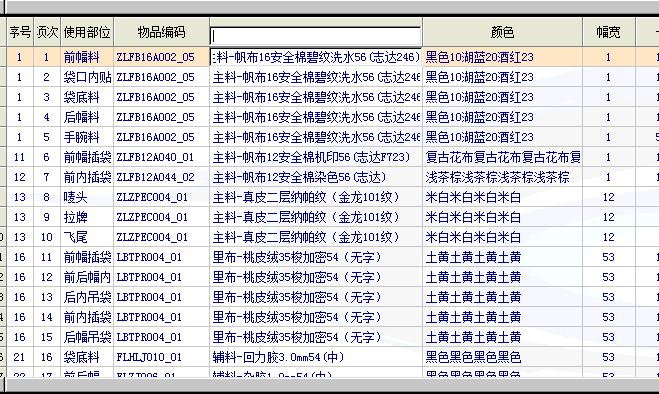Viewport: 659px width, 394px height.
Task: Select the 颜色 column header
Action: pyautogui.click(x=502, y=32)
